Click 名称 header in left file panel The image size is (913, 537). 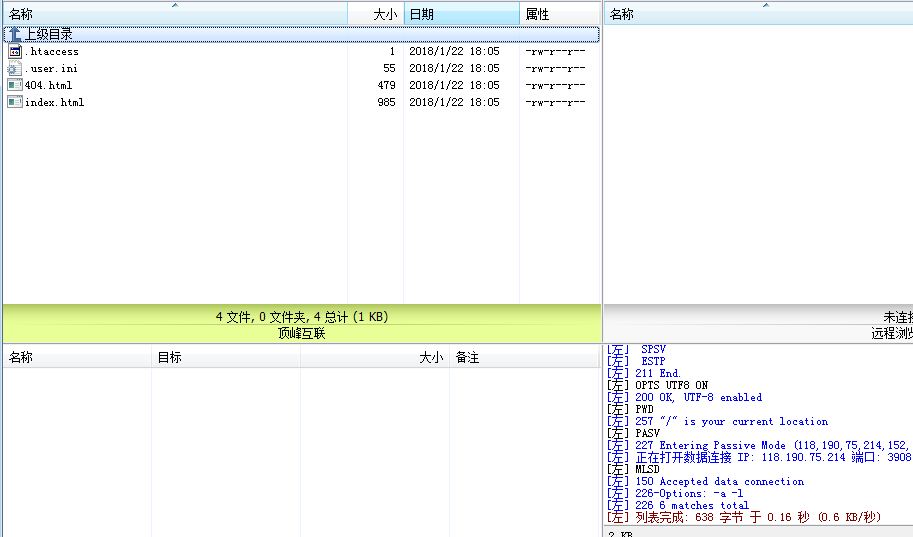[21, 14]
